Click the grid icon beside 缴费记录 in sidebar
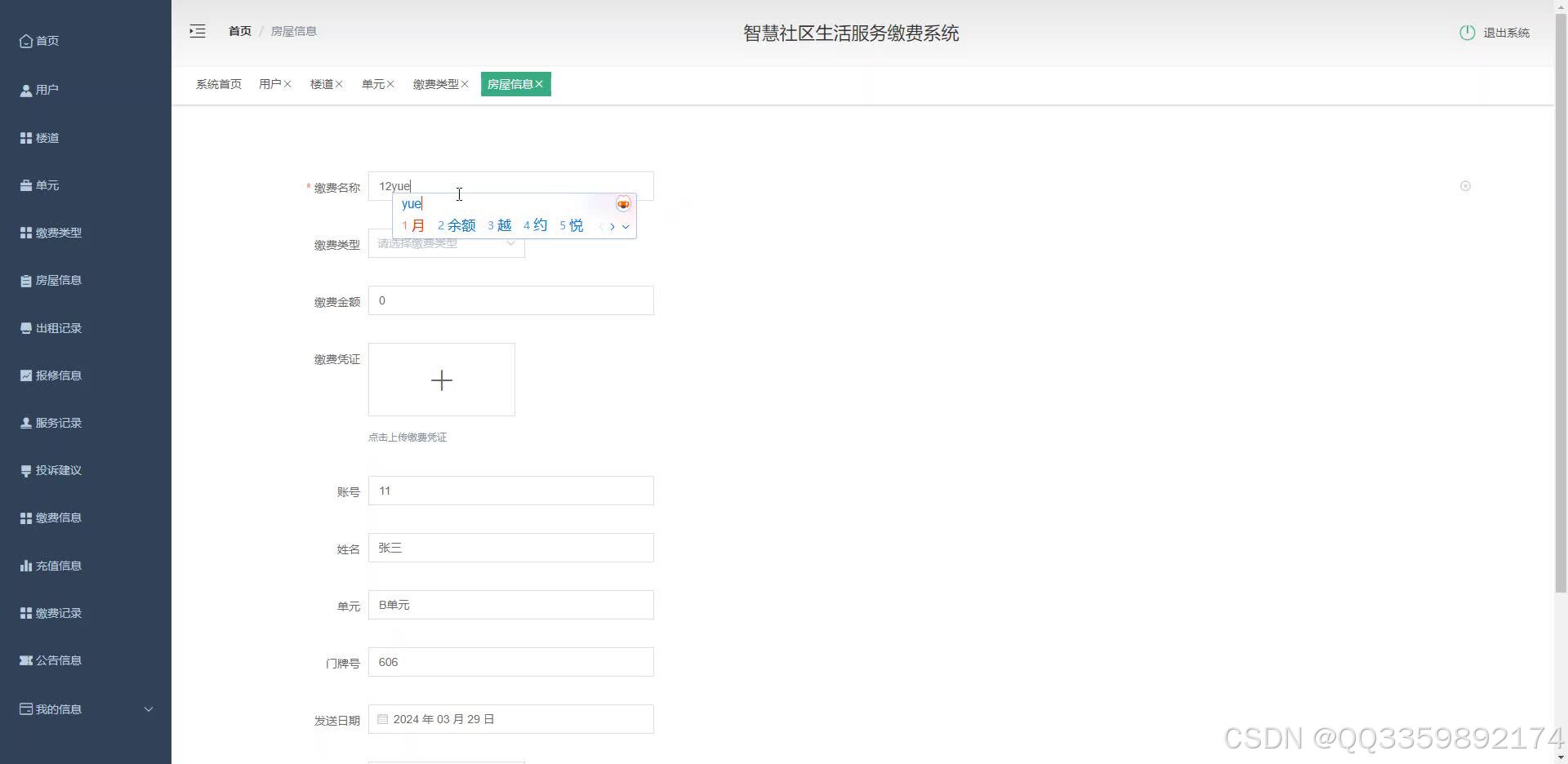The image size is (1568, 764). pos(26,613)
